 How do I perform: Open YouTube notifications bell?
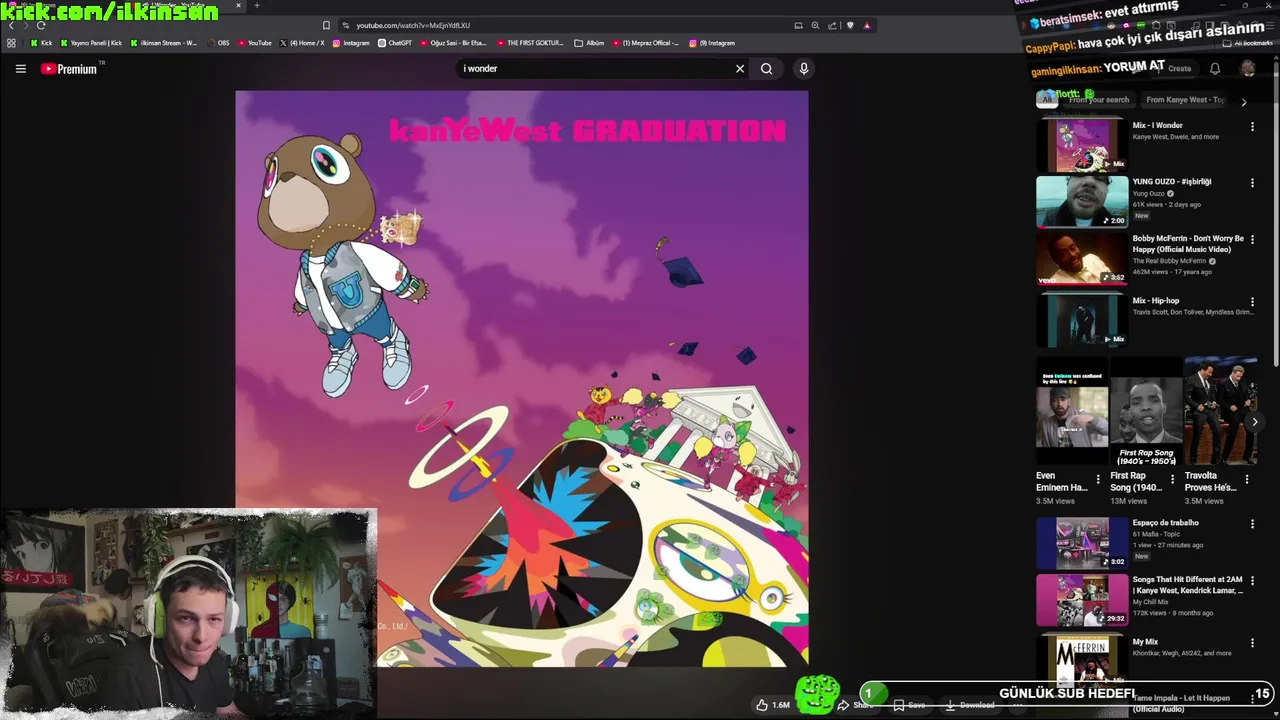1215,69
